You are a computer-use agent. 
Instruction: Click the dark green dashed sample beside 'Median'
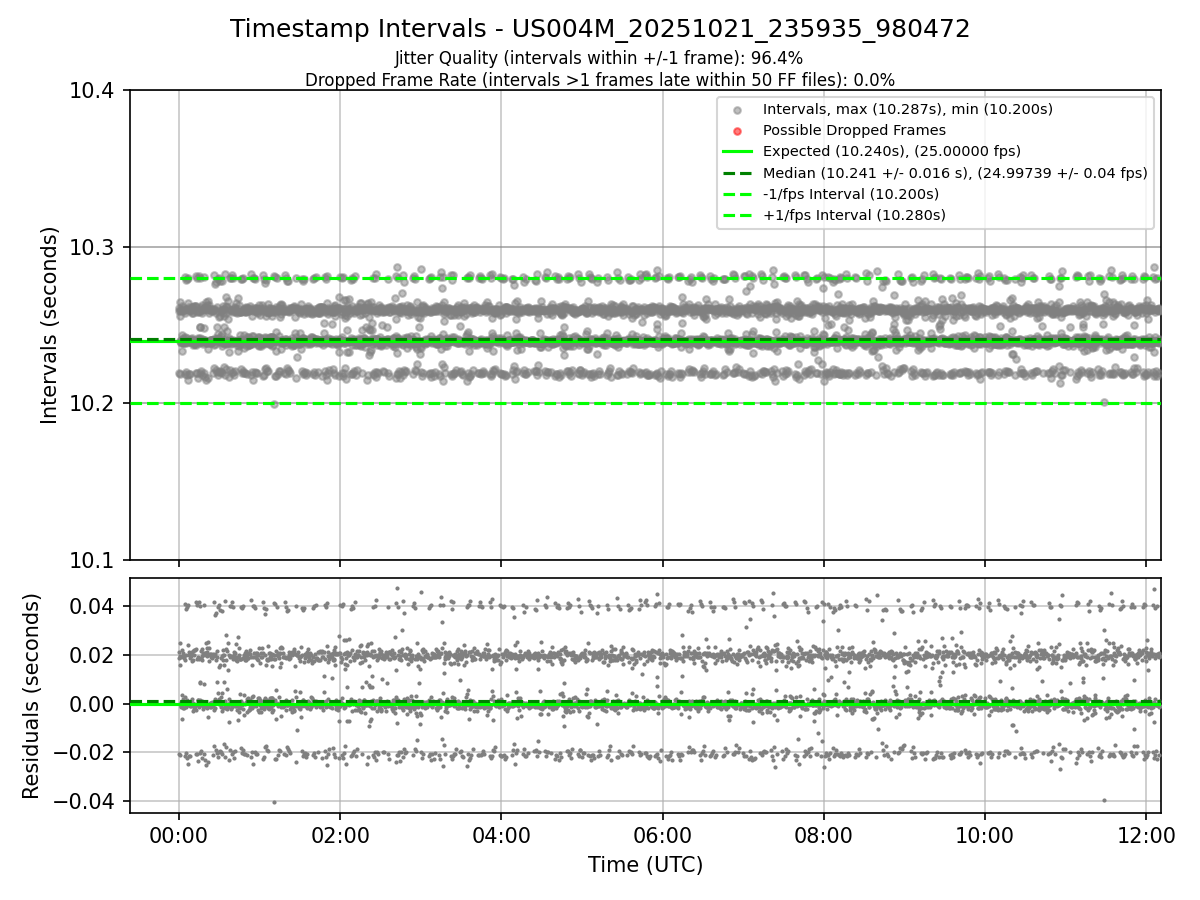(737, 173)
